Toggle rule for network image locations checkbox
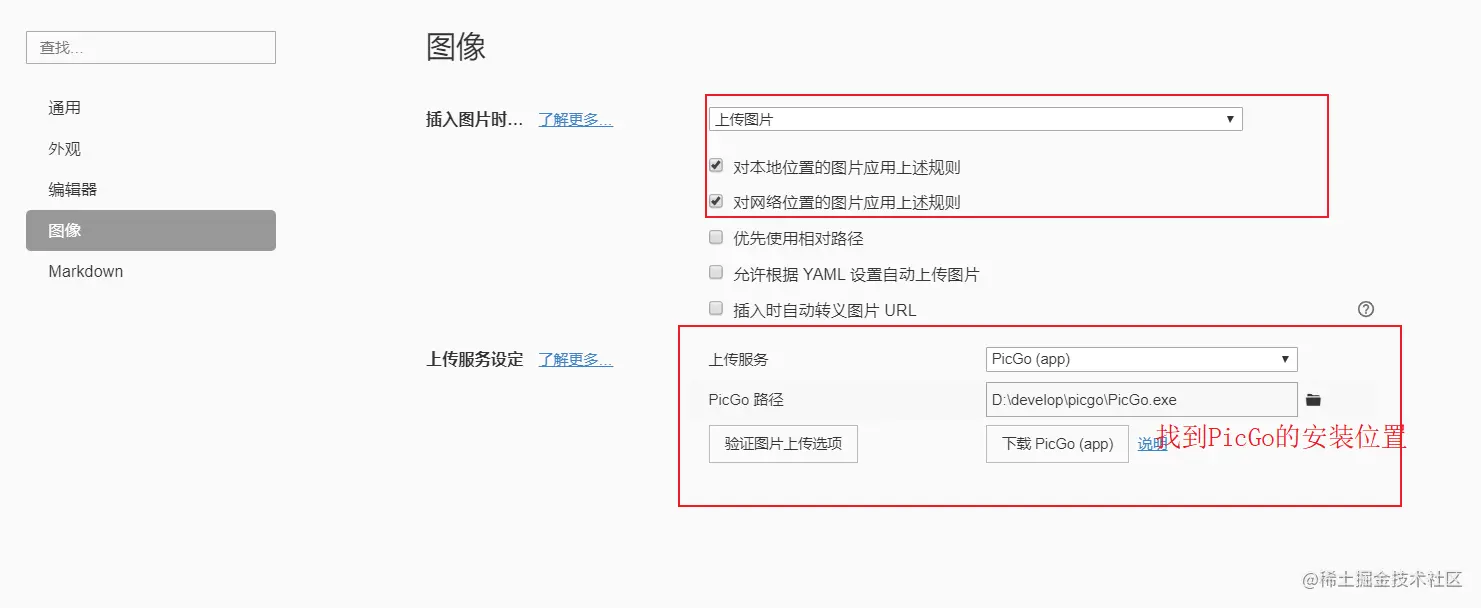 click(716, 201)
